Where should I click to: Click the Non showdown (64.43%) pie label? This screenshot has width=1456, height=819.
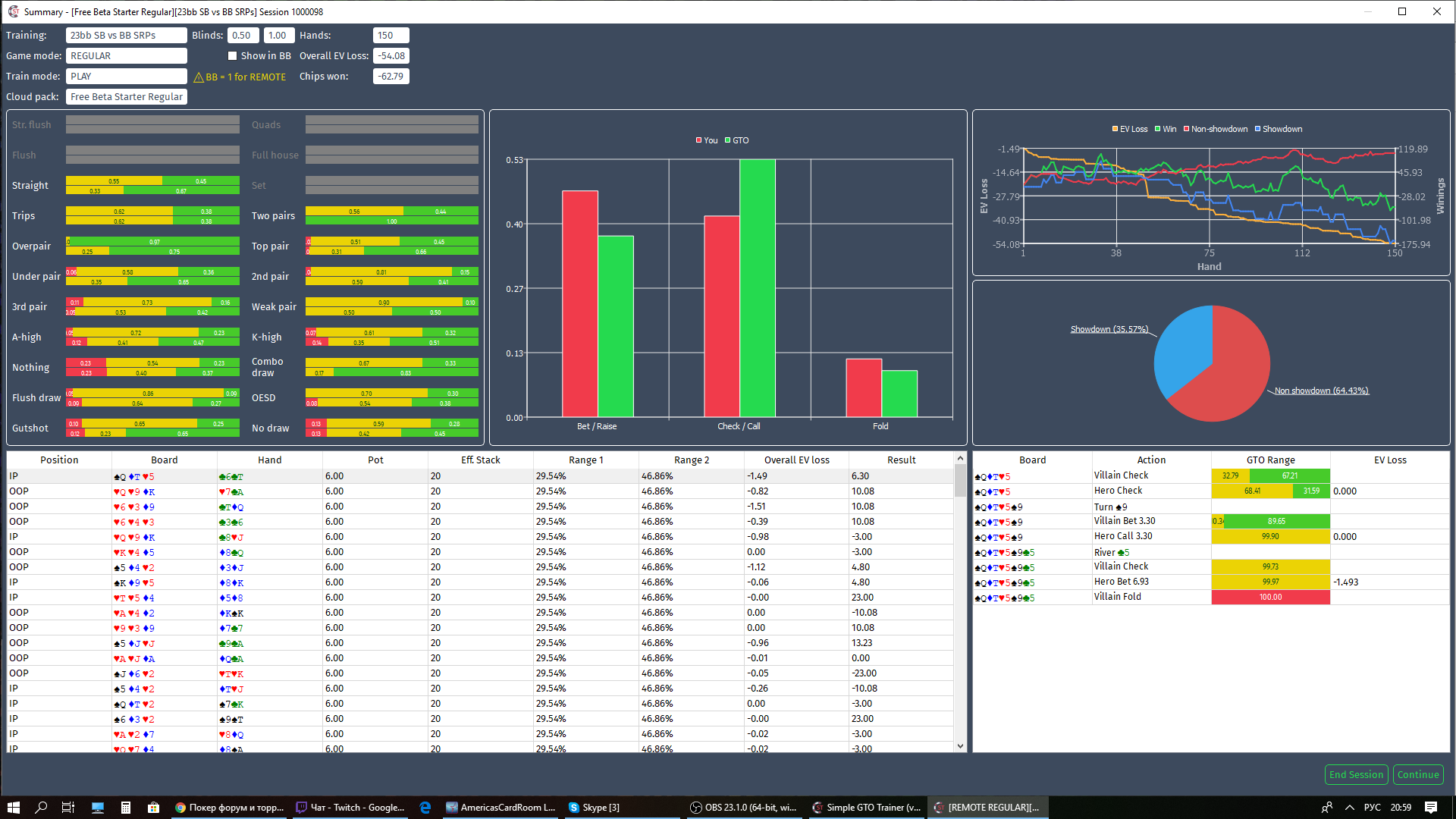(1321, 391)
